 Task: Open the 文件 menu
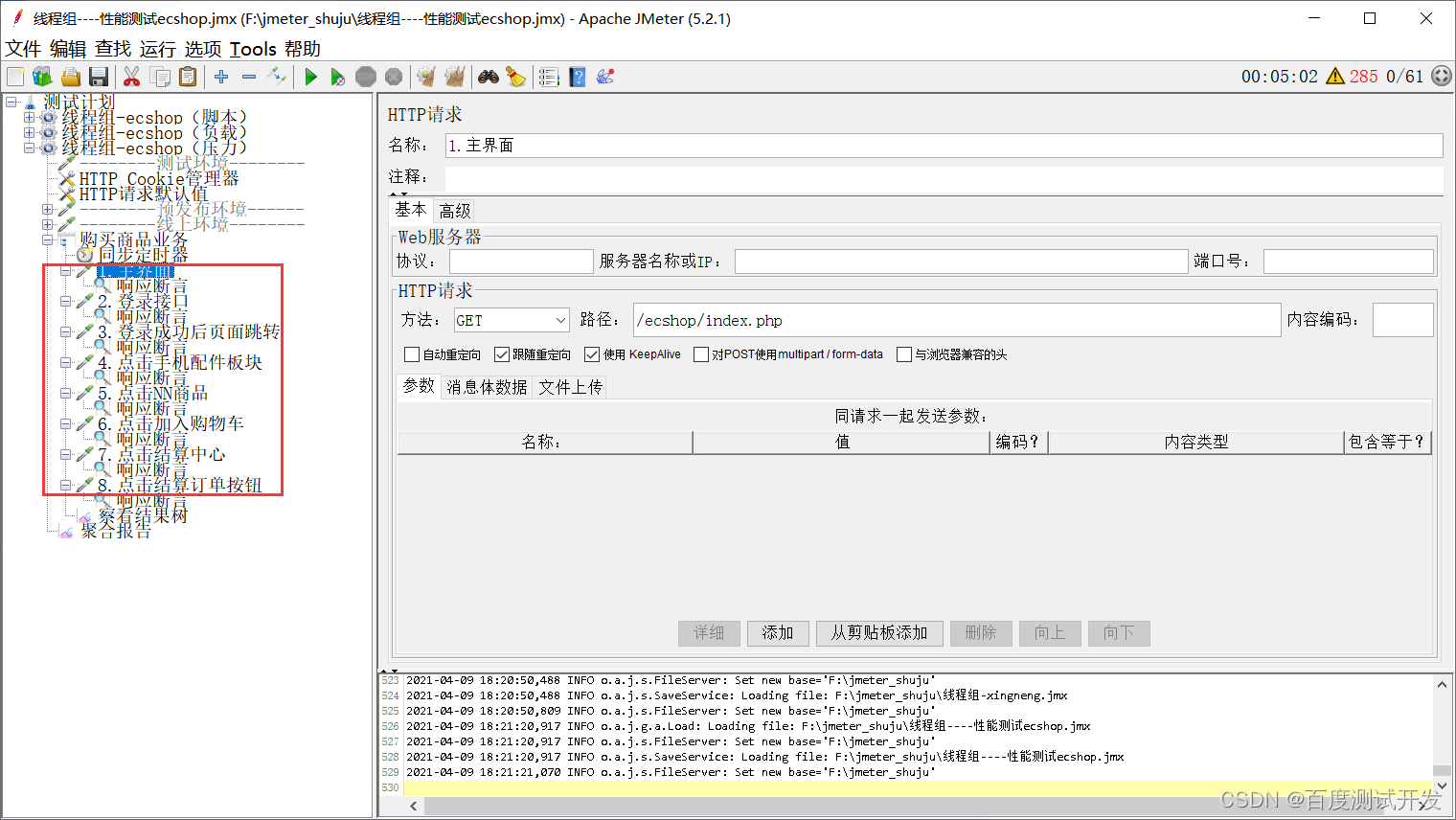click(x=23, y=49)
